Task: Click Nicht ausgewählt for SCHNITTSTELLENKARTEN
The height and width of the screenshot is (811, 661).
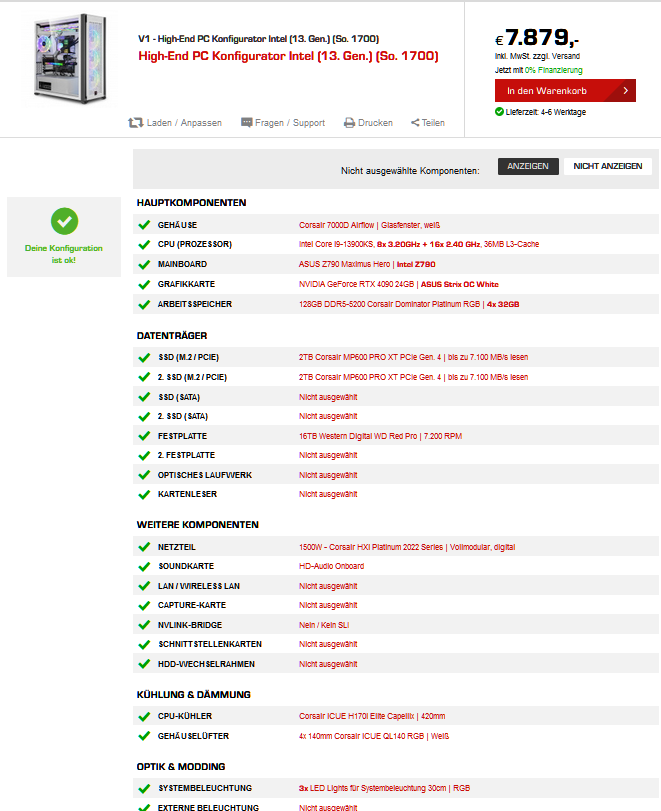Action: point(328,644)
